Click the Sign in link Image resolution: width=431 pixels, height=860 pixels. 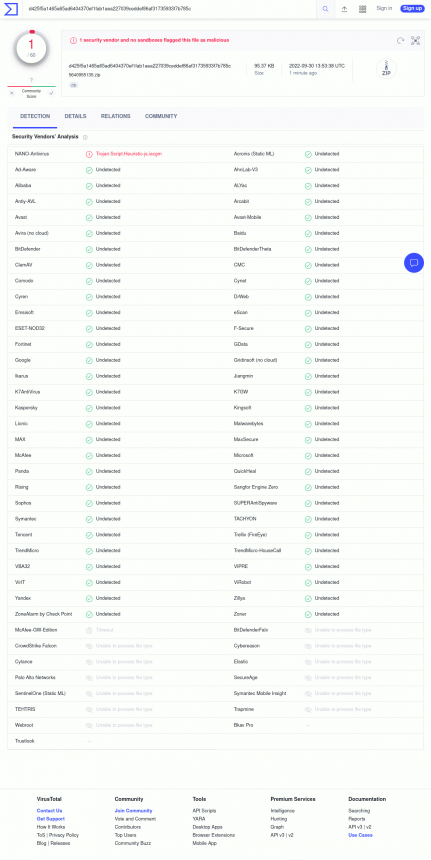point(384,8)
